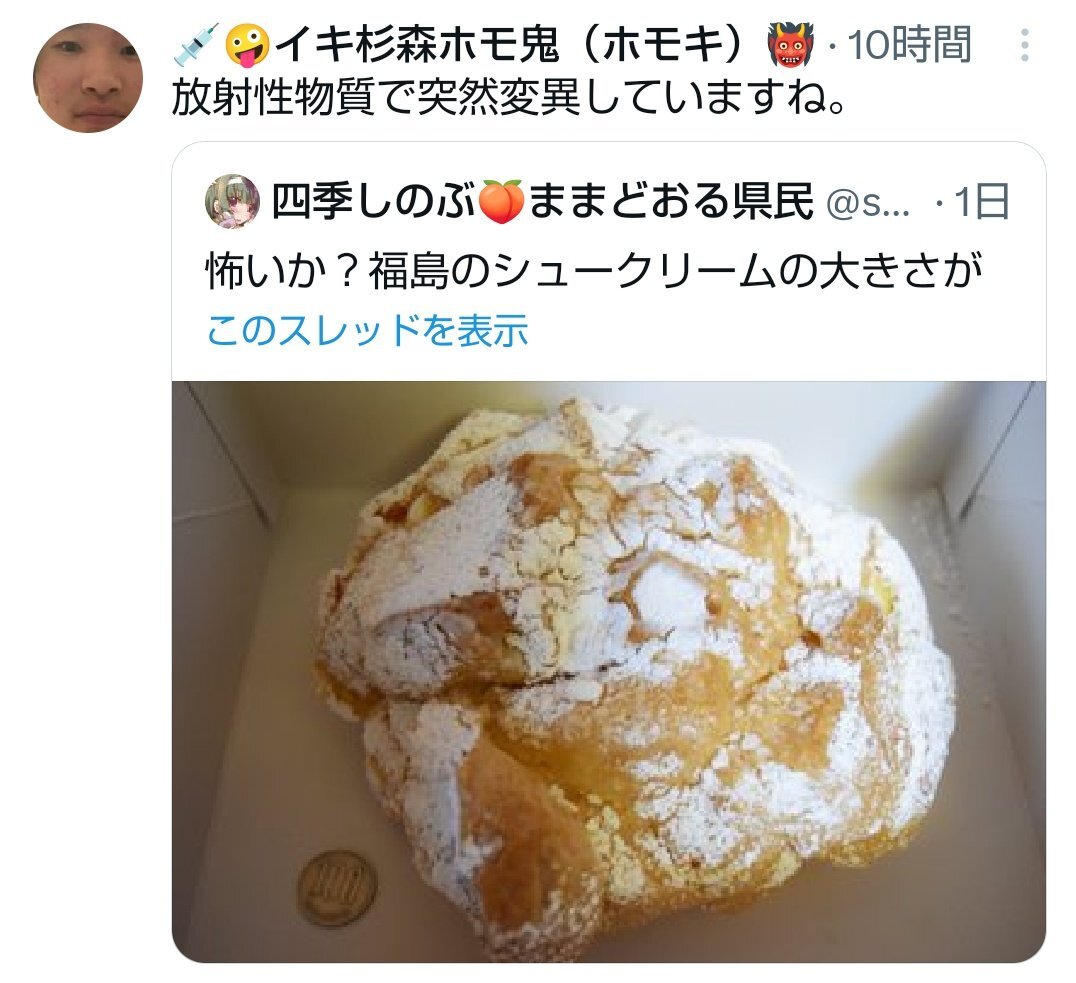Viewport: 1076px width, 983px height.
Task: Open quoted user's anime avatar
Action: tap(232, 201)
